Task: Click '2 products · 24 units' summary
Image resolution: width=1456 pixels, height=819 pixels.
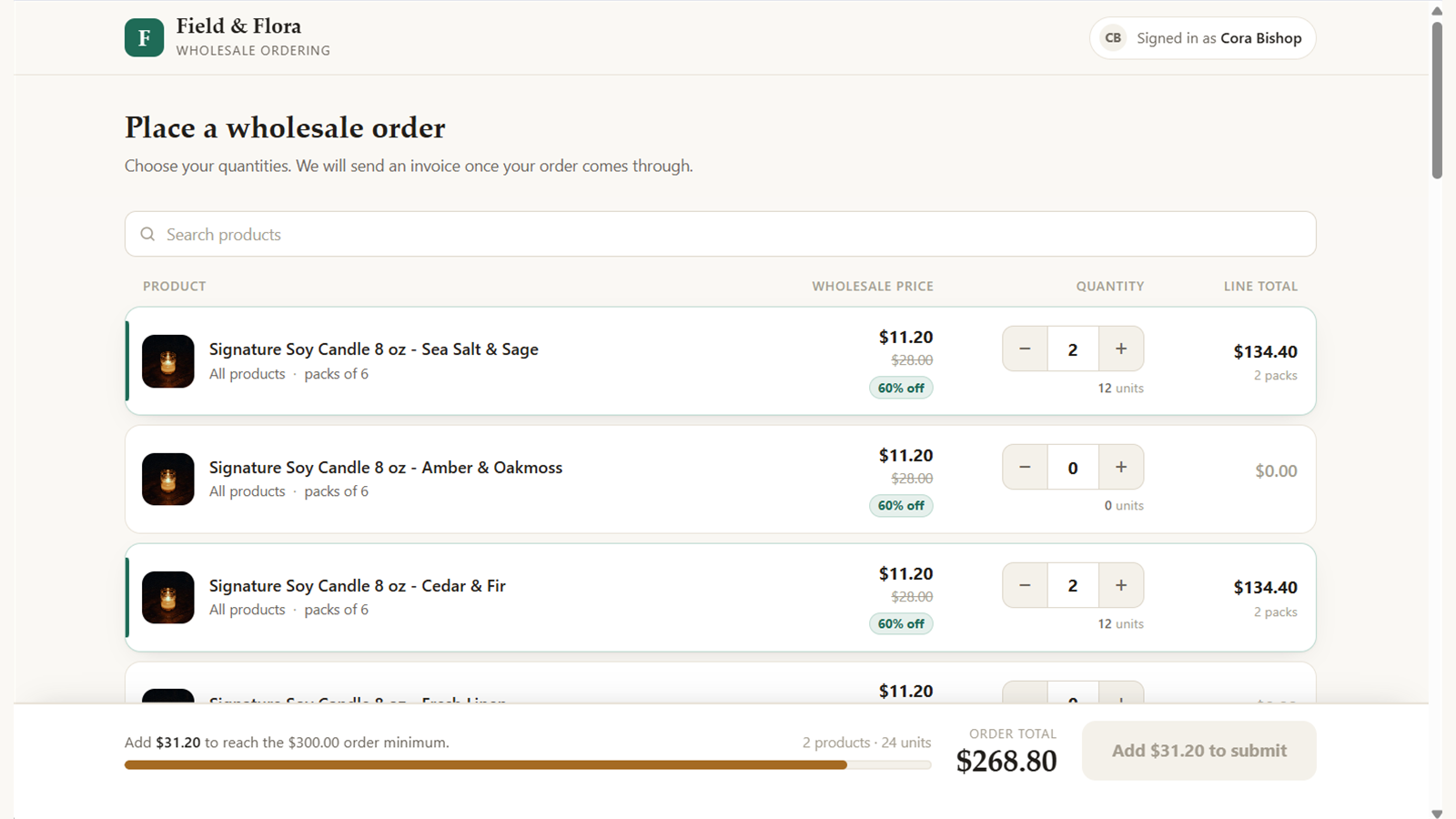Action: pos(866,743)
